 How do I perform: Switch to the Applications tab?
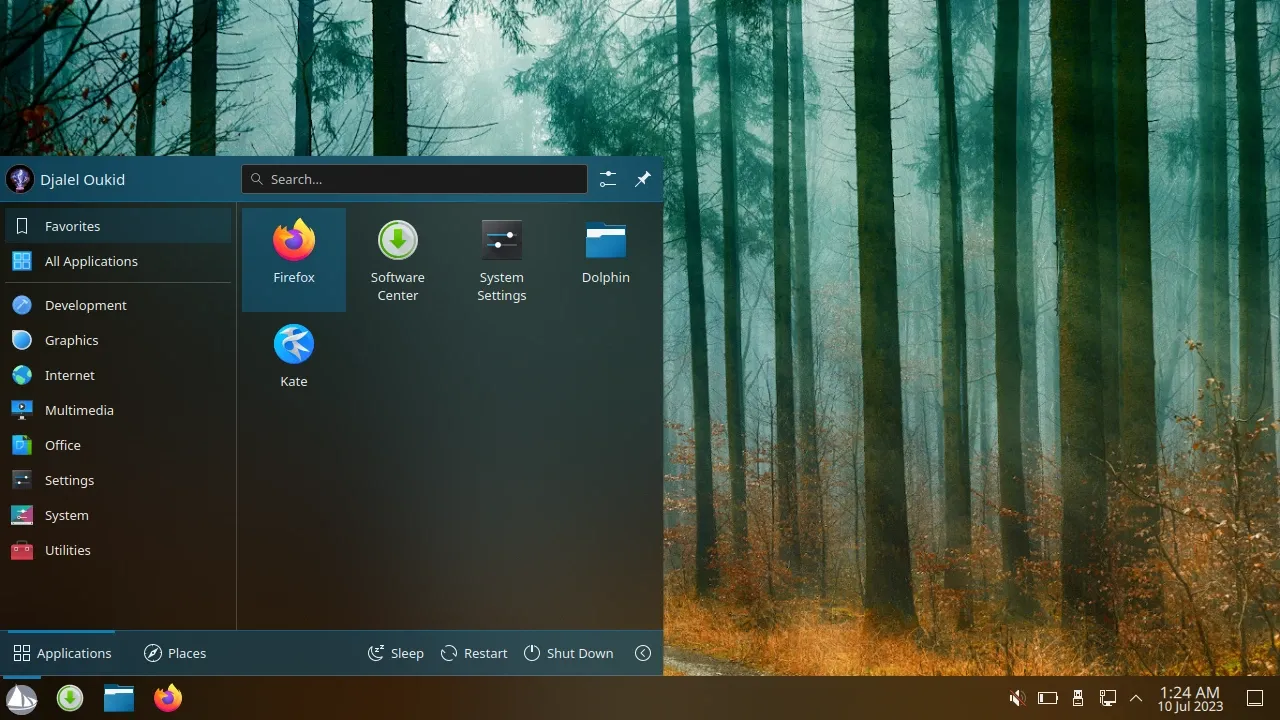[x=62, y=653]
